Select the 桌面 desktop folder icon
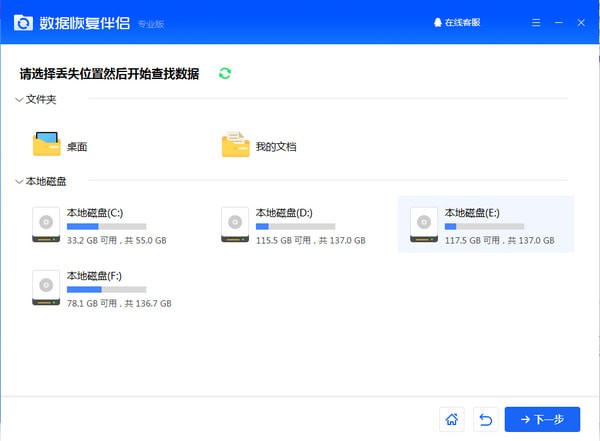 pos(46,145)
